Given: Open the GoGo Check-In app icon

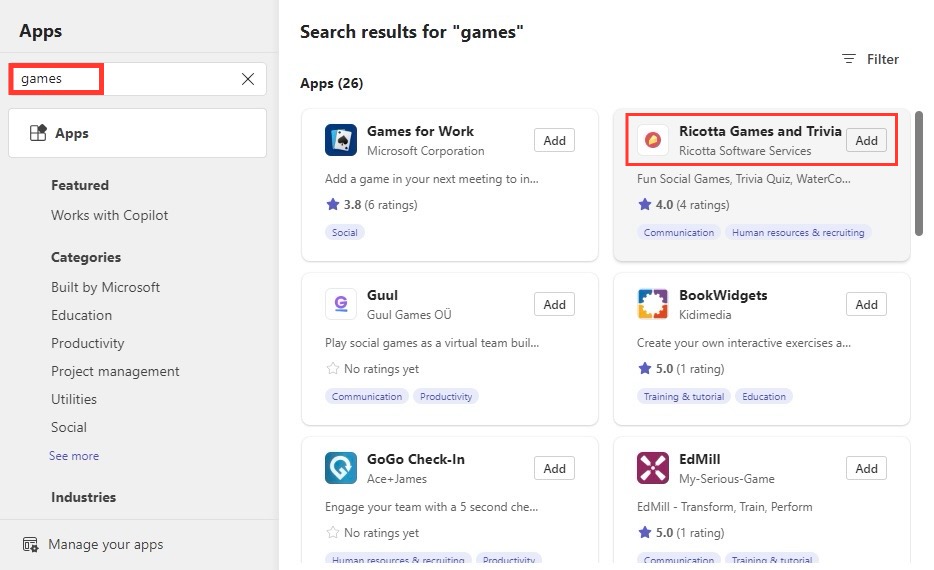Looking at the screenshot, I should (341, 468).
